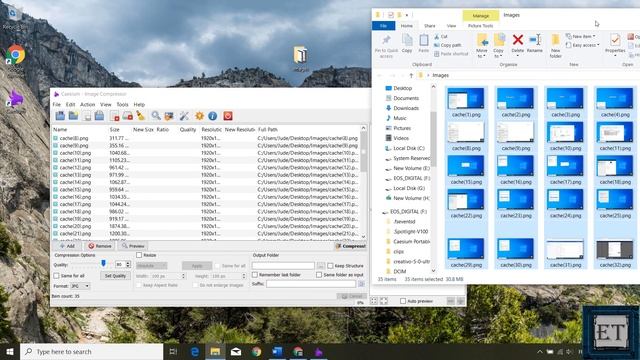Click the broom Clear list icon in Caesium

tap(140, 116)
